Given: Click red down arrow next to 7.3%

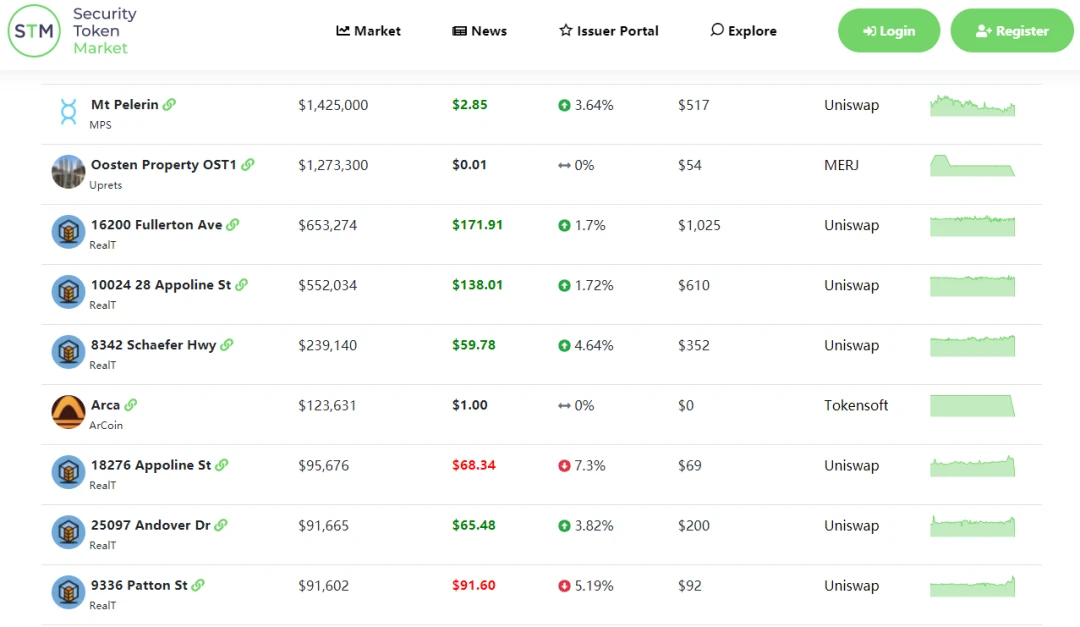Looking at the screenshot, I should [x=564, y=466].
